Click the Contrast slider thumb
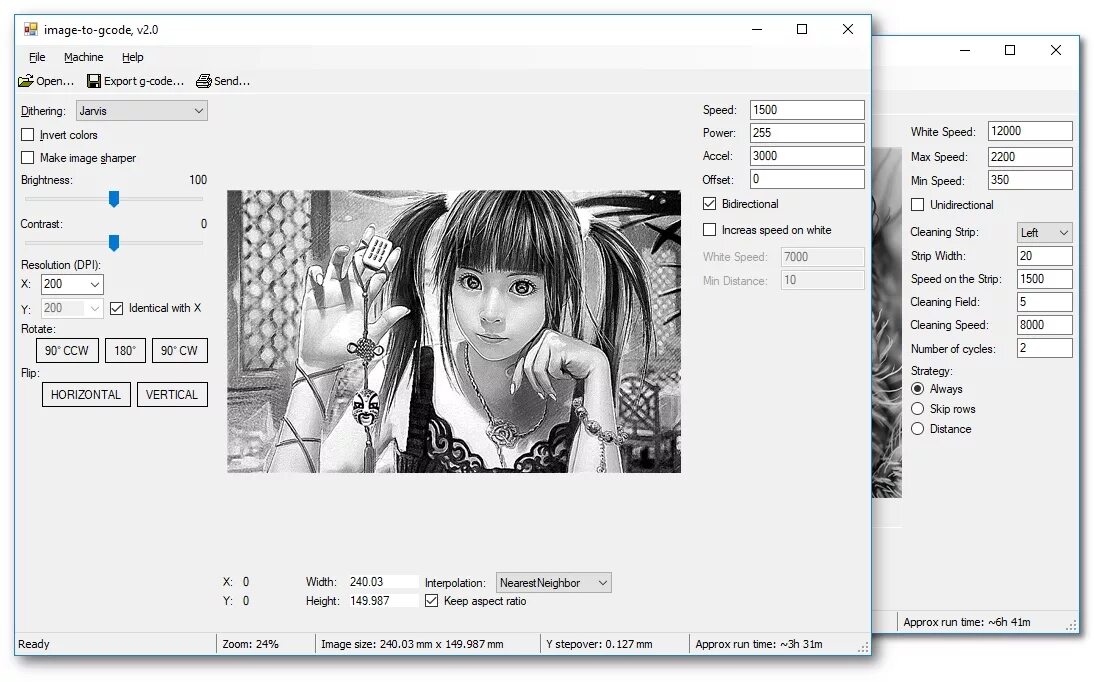This screenshot has width=1094, height=682. [x=114, y=243]
